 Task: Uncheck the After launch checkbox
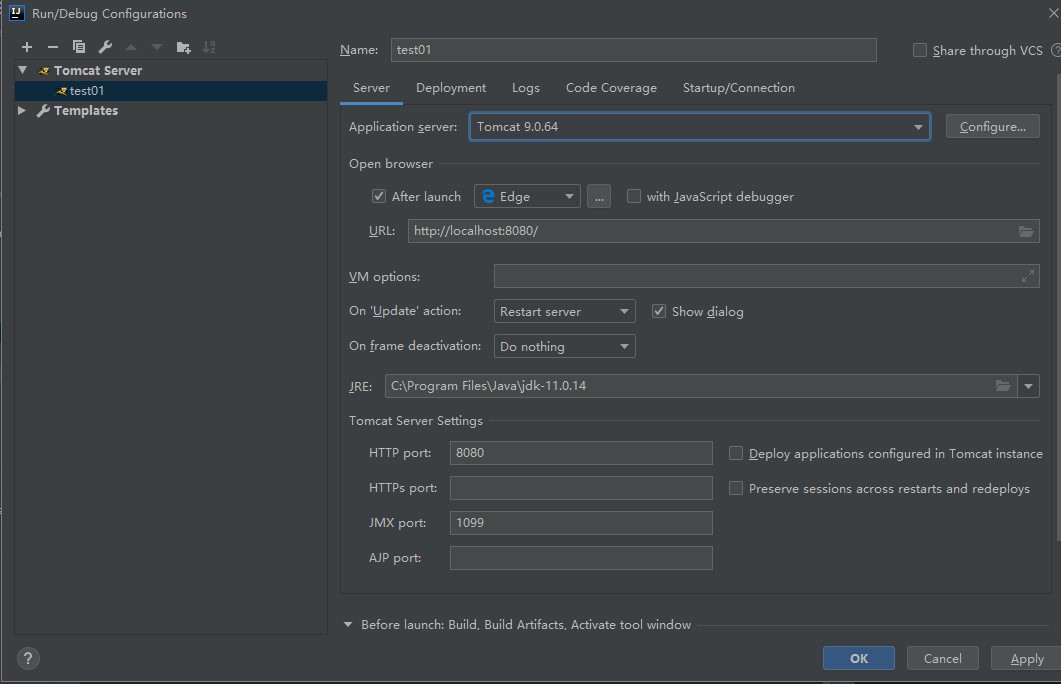(379, 196)
